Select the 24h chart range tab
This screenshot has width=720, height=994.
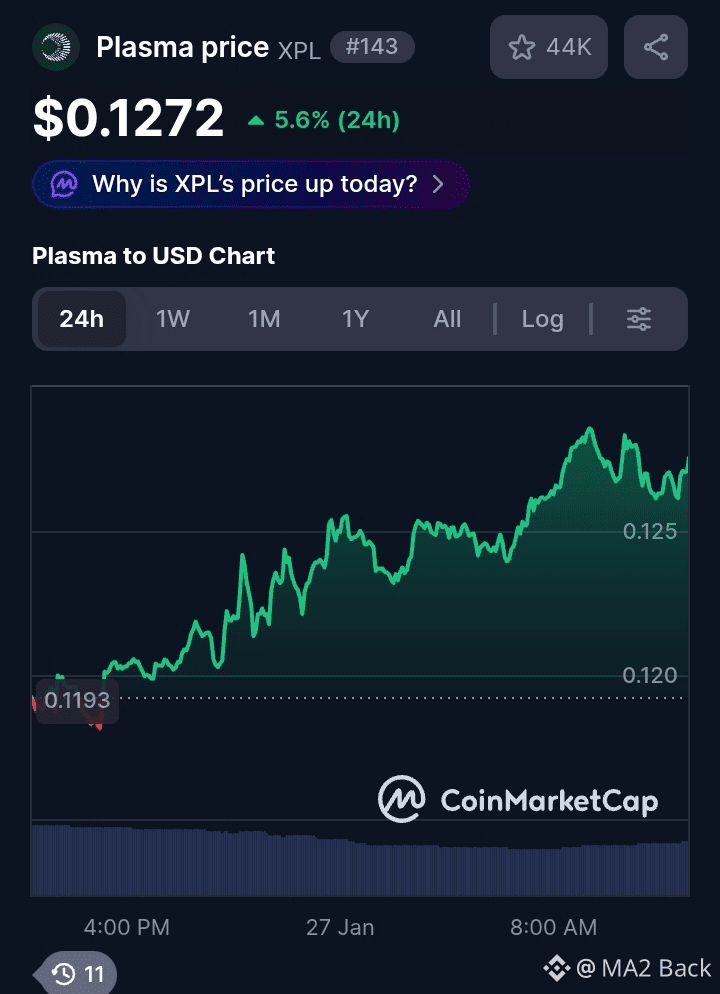tap(81, 319)
